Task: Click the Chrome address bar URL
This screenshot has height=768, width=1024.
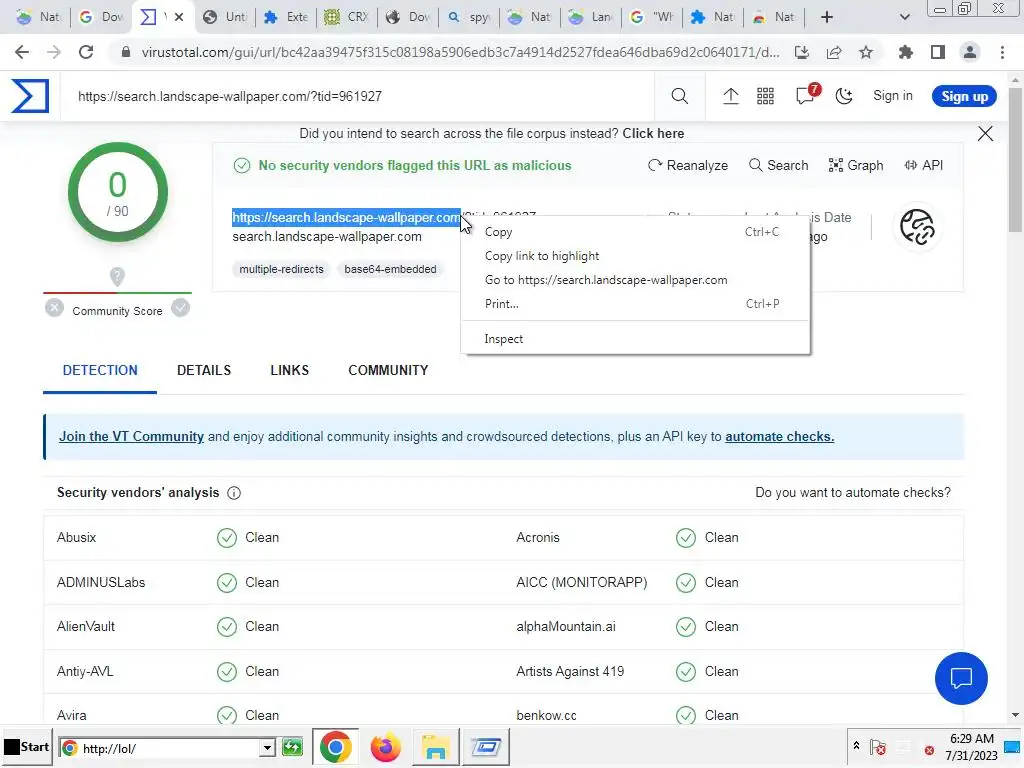Action: tap(460, 52)
